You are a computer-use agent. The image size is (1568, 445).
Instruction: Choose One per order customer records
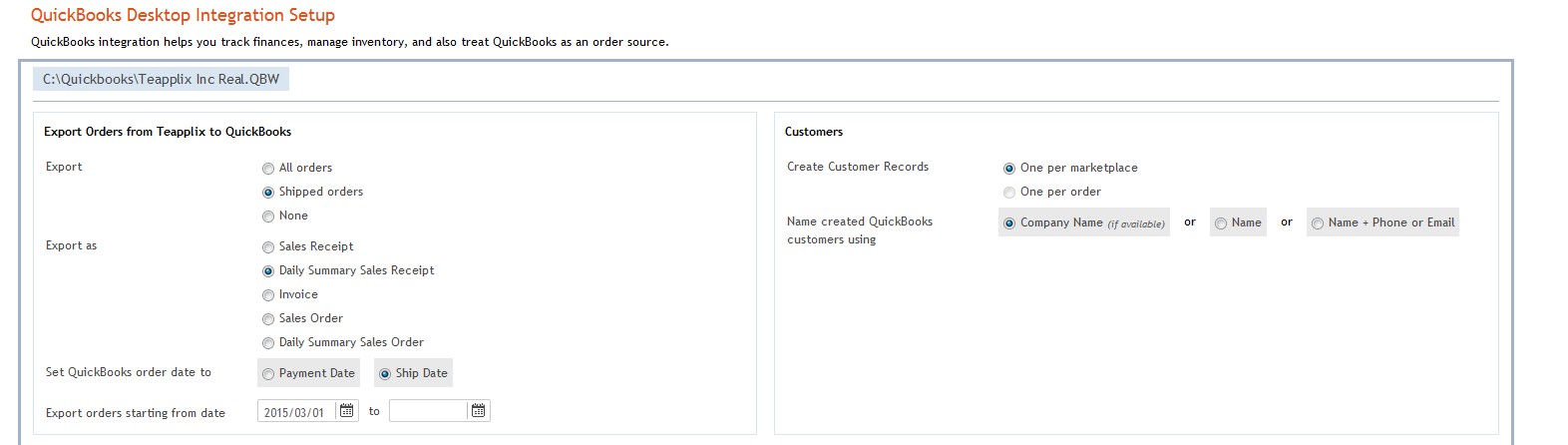[x=1009, y=193]
